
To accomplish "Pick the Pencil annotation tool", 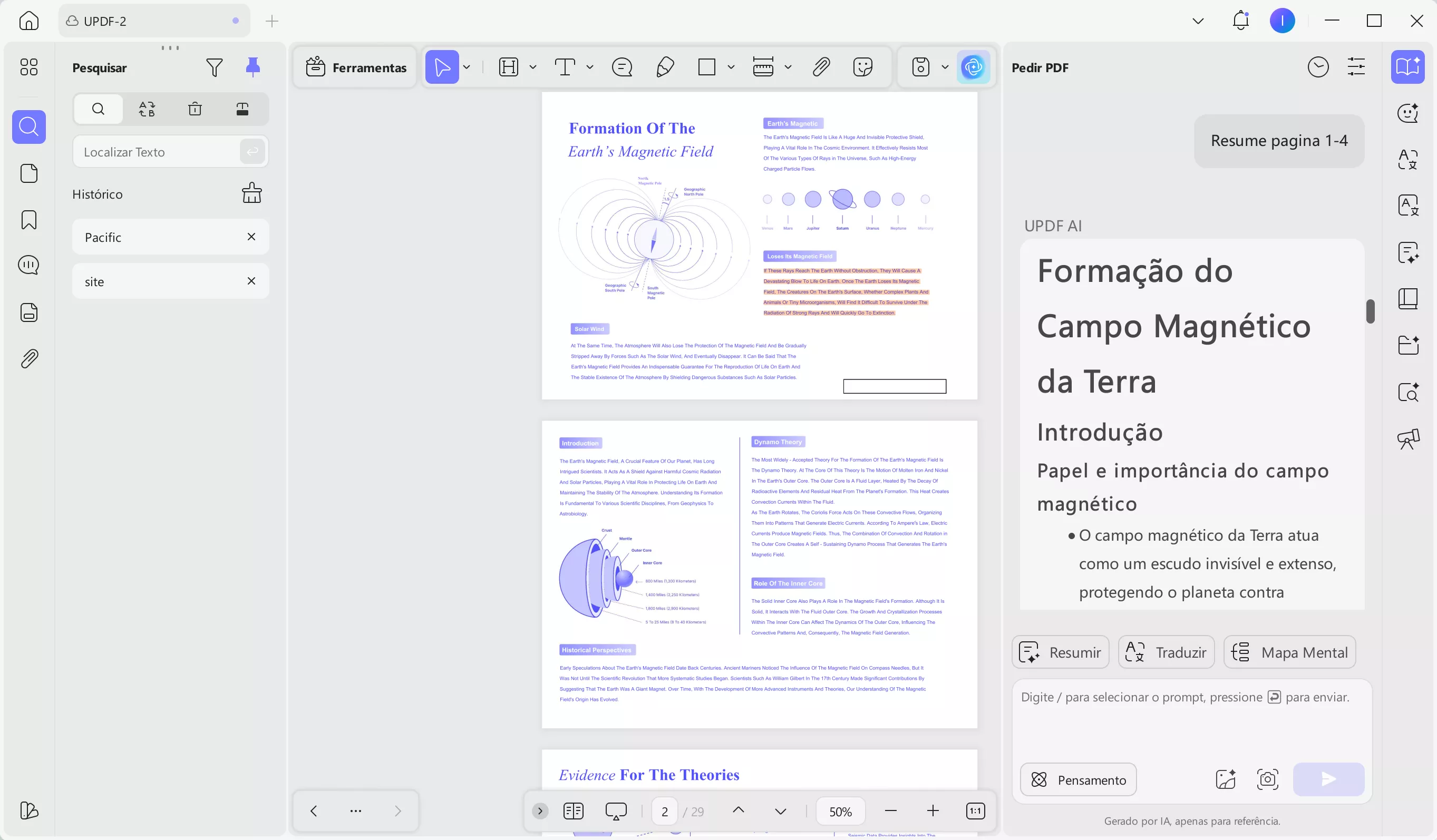I will tap(664, 67).
